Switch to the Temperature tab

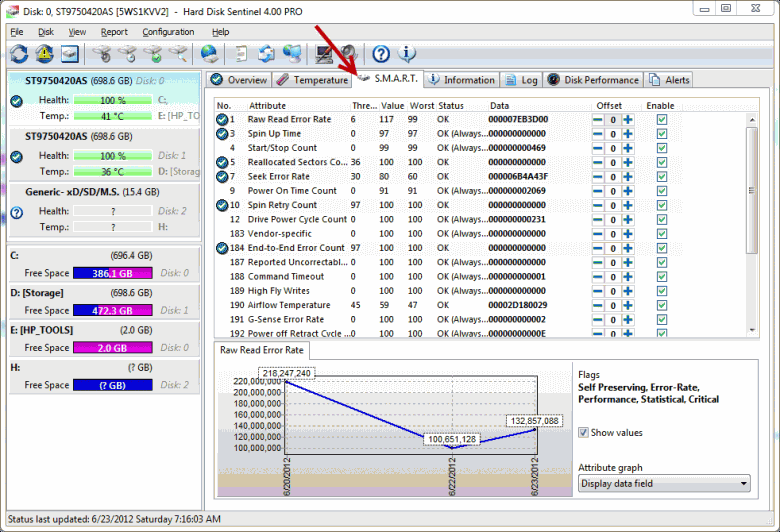[312, 80]
